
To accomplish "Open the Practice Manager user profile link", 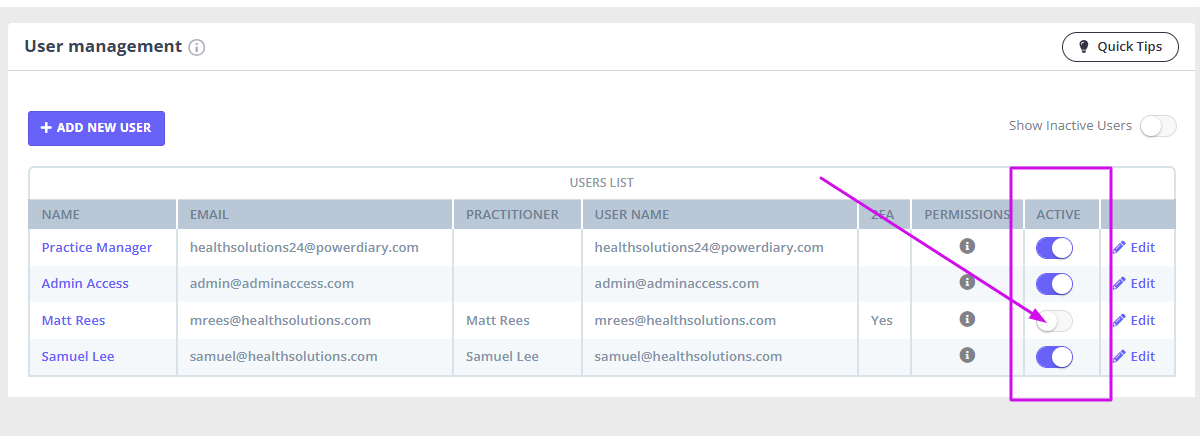I will [97, 247].
